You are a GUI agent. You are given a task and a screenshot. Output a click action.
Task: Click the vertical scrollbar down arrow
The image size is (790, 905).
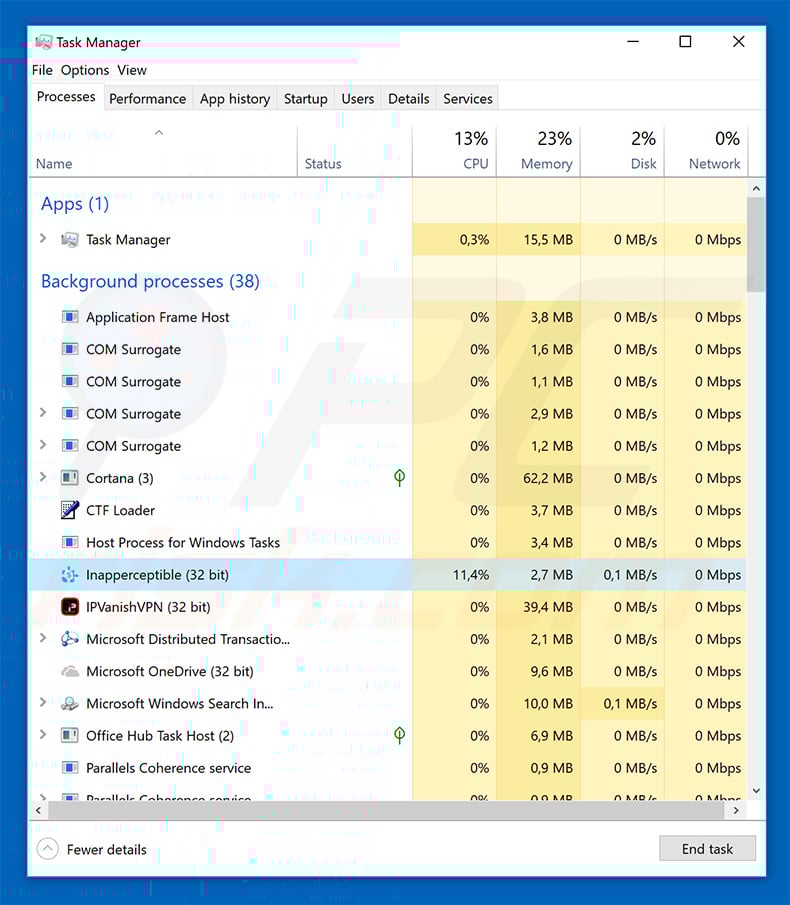[756, 791]
